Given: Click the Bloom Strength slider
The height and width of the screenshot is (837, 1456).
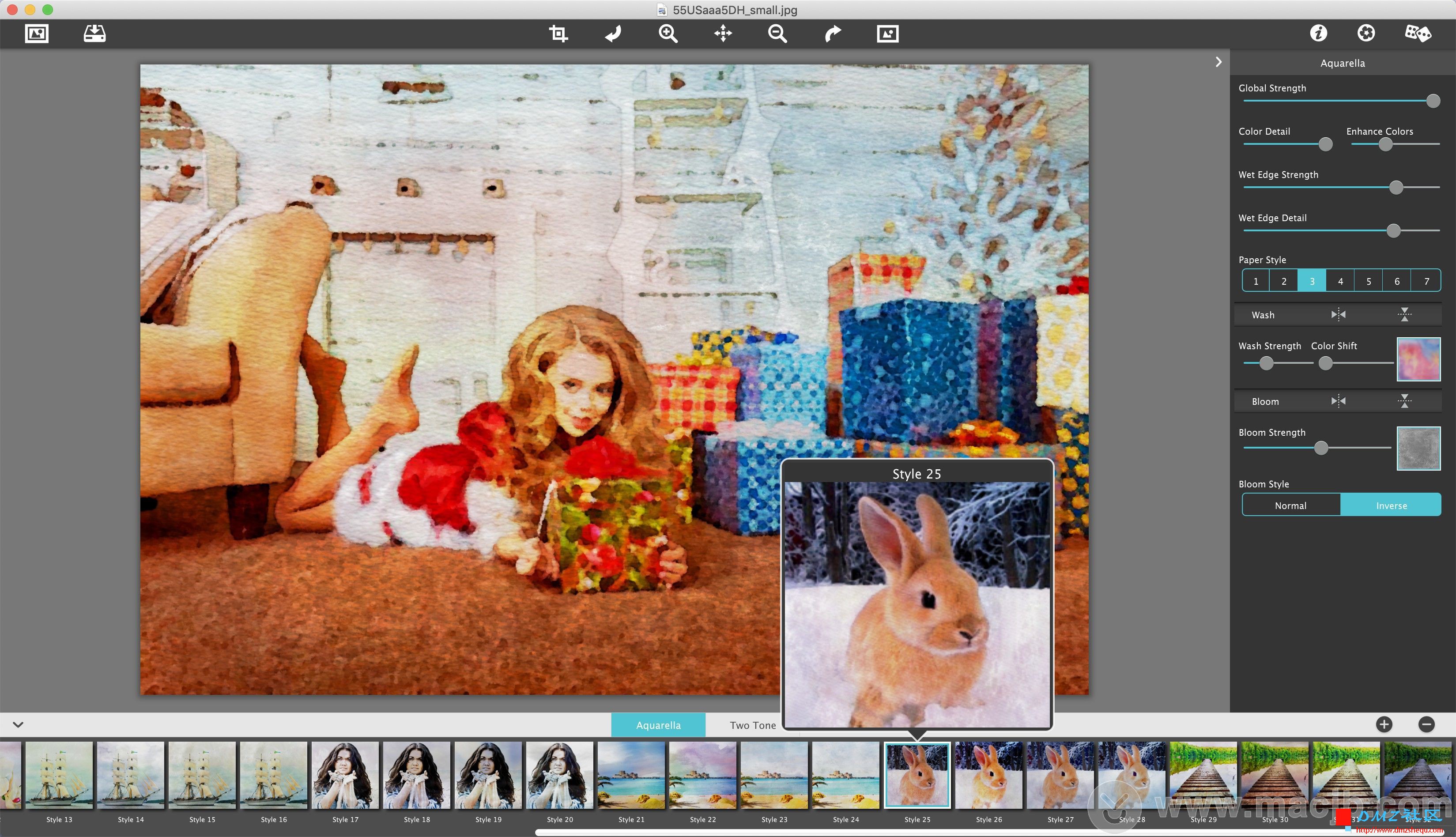Looking at the screenshot, I should pyautogui.click(x=1317, y=447).
